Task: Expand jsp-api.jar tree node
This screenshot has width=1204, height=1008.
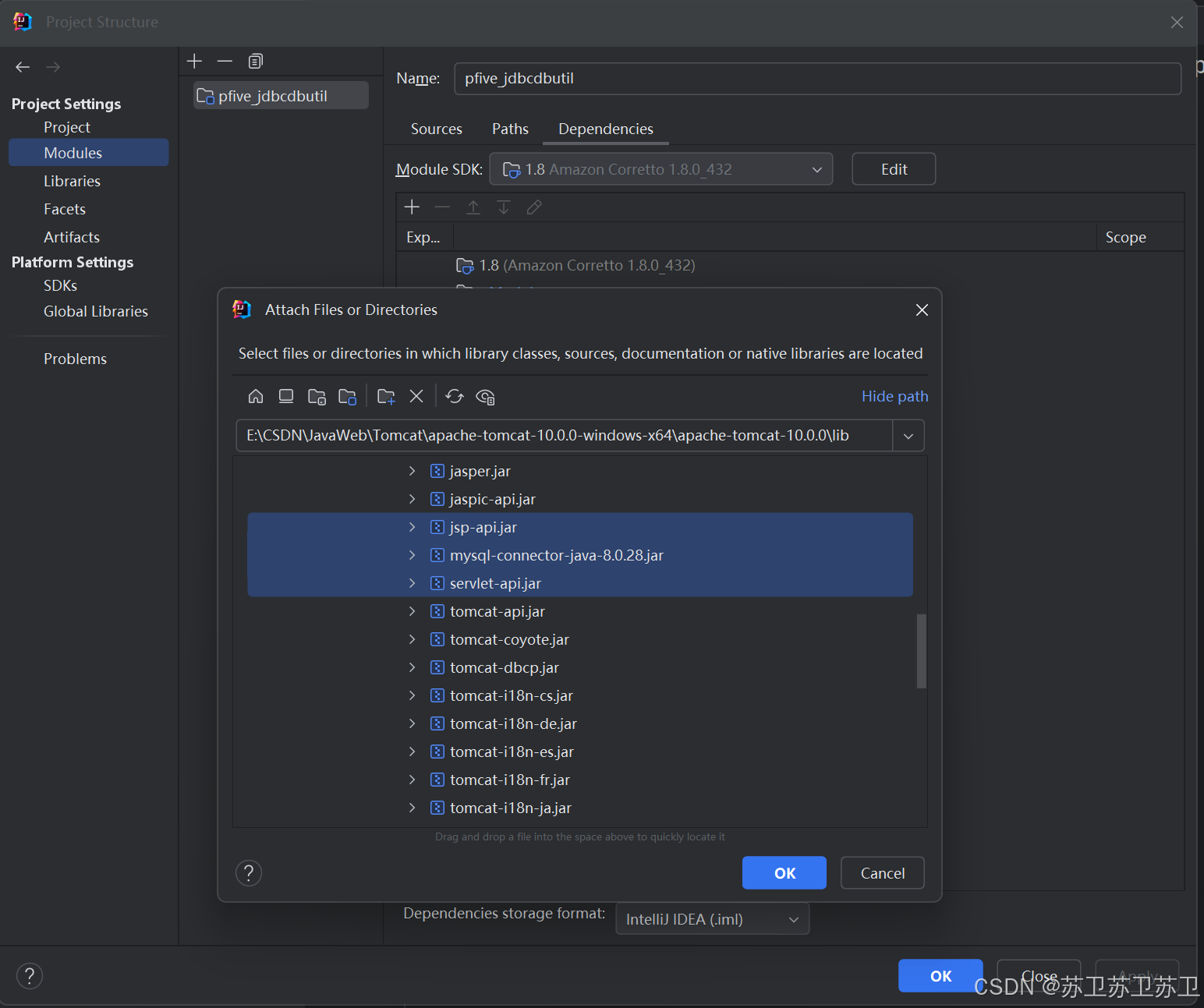Action: coord(413,527)
